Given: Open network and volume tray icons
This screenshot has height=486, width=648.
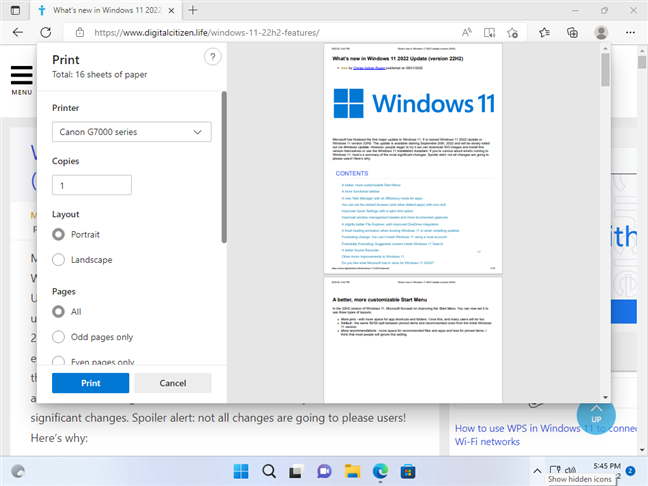Looking at the screenshot, I should pos(562,469).
